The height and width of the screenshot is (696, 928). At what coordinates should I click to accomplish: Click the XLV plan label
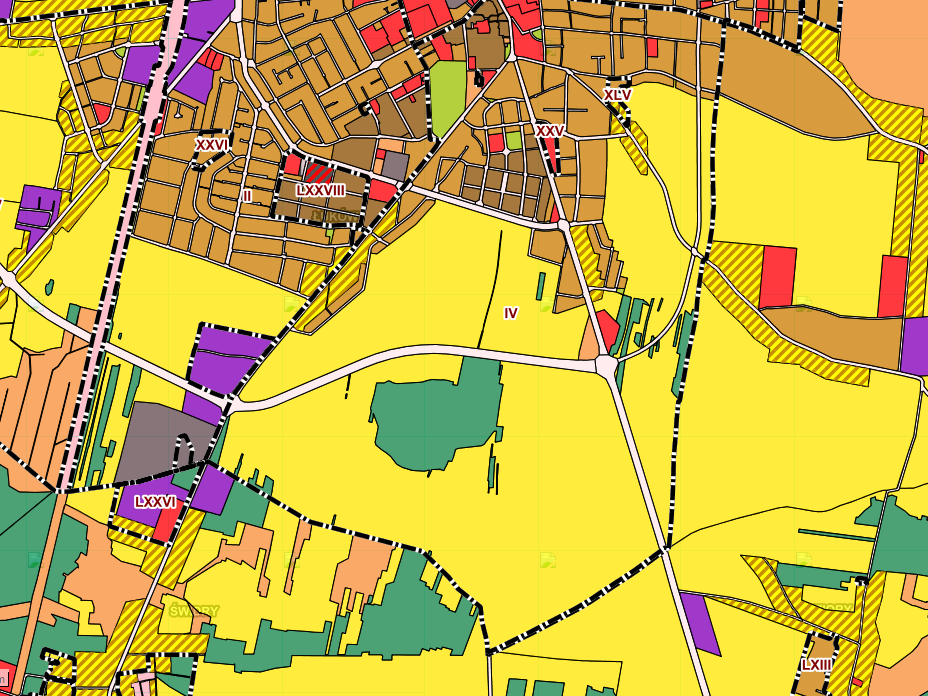pyautogui.click(x=618, y=95)
